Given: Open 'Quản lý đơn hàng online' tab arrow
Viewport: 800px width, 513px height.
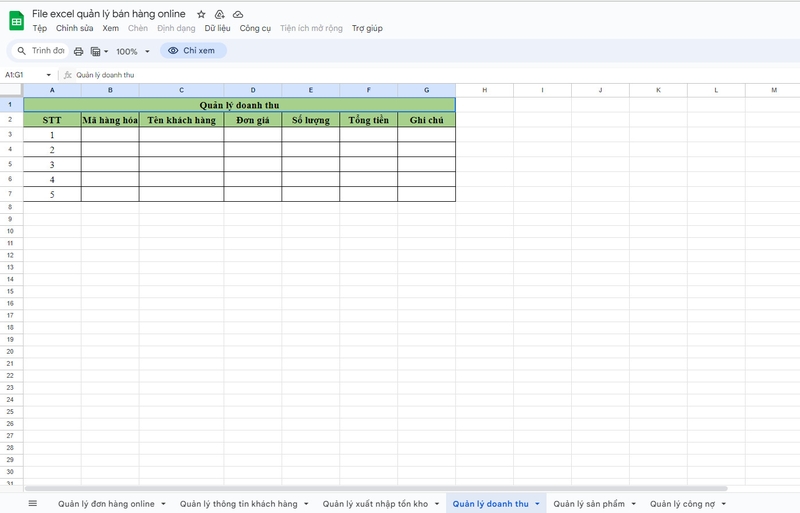Looking at the screenshot, I should coord(163,504).
